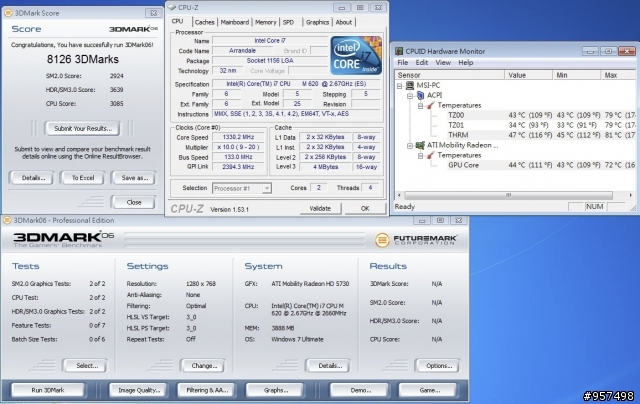Open Edit menu in Hardware Monitor

(x=422, y=62)
